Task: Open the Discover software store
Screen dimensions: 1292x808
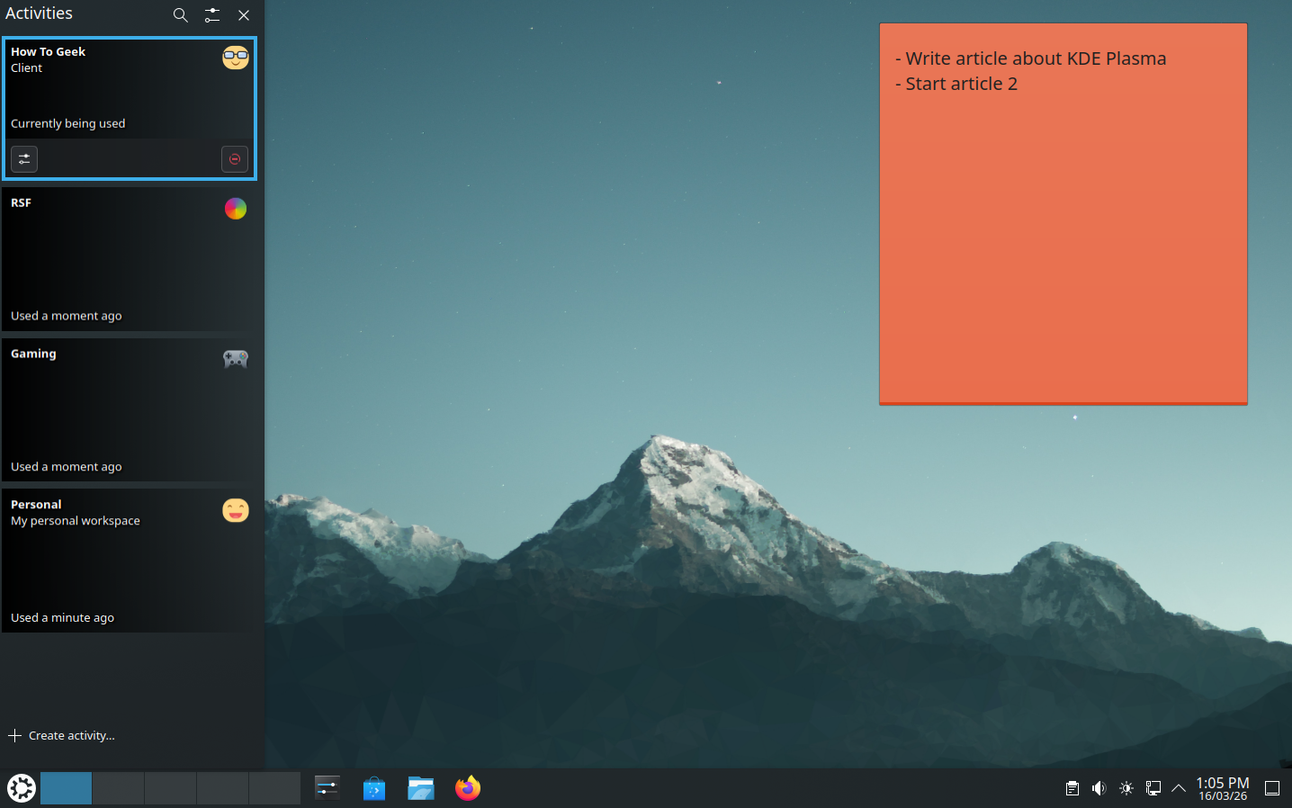Action: 374,788
